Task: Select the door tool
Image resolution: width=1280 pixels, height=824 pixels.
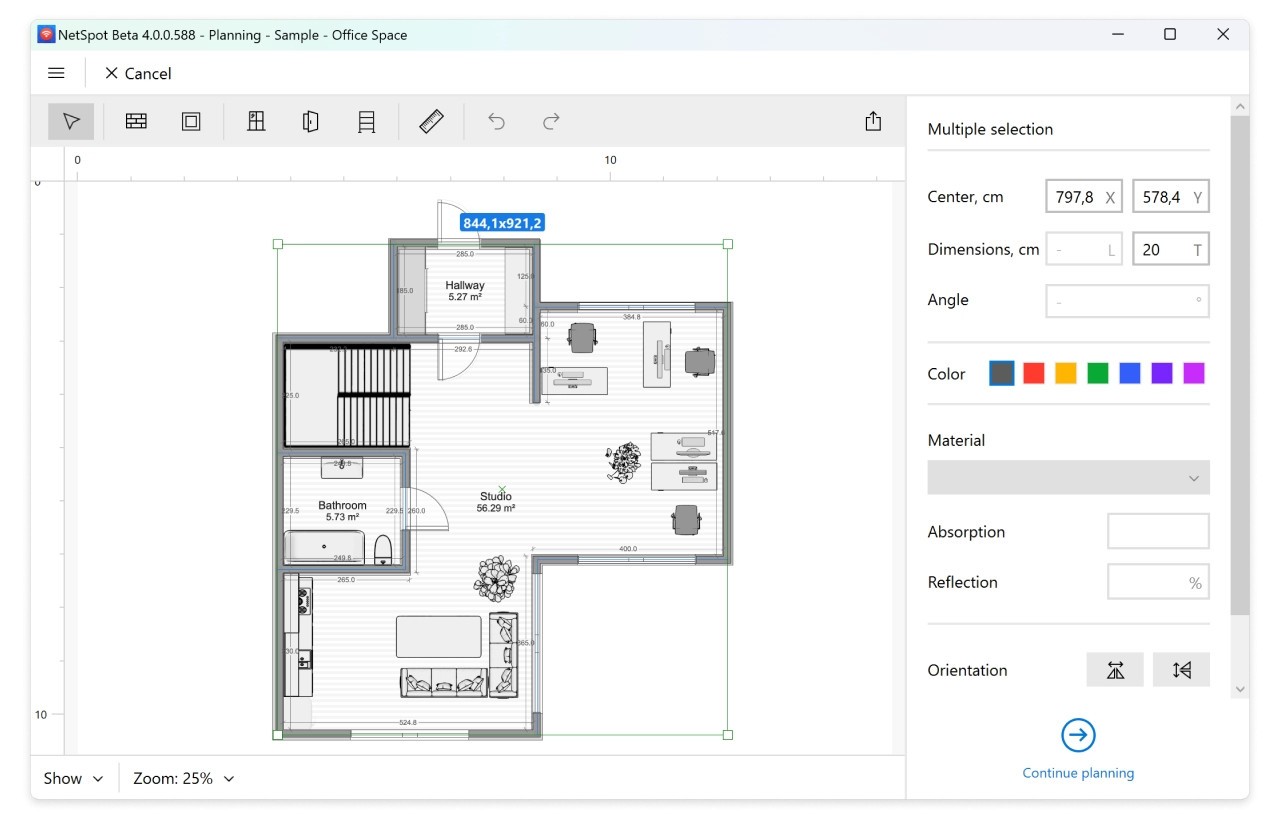Action: 311,121
